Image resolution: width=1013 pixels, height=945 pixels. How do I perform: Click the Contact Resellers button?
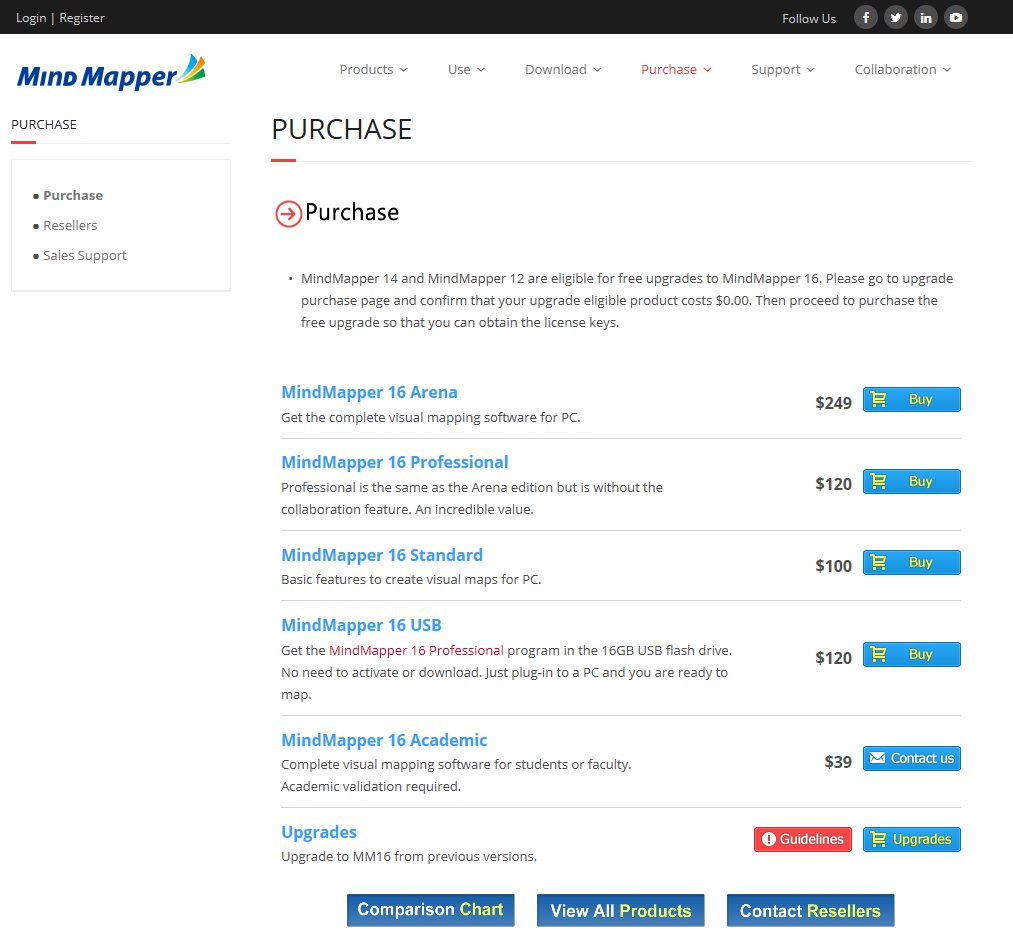810,910
